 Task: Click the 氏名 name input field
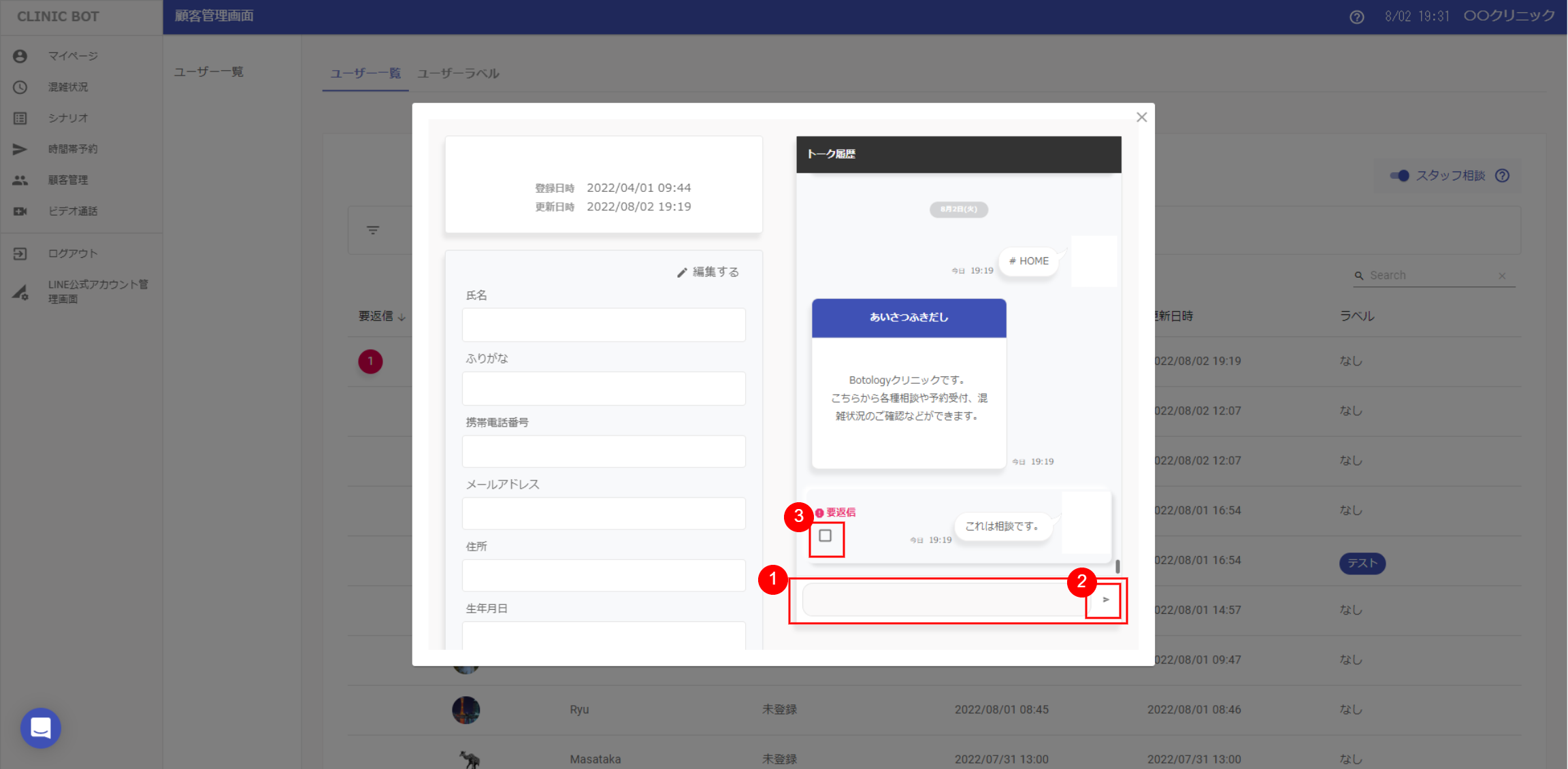coord(603,325)
